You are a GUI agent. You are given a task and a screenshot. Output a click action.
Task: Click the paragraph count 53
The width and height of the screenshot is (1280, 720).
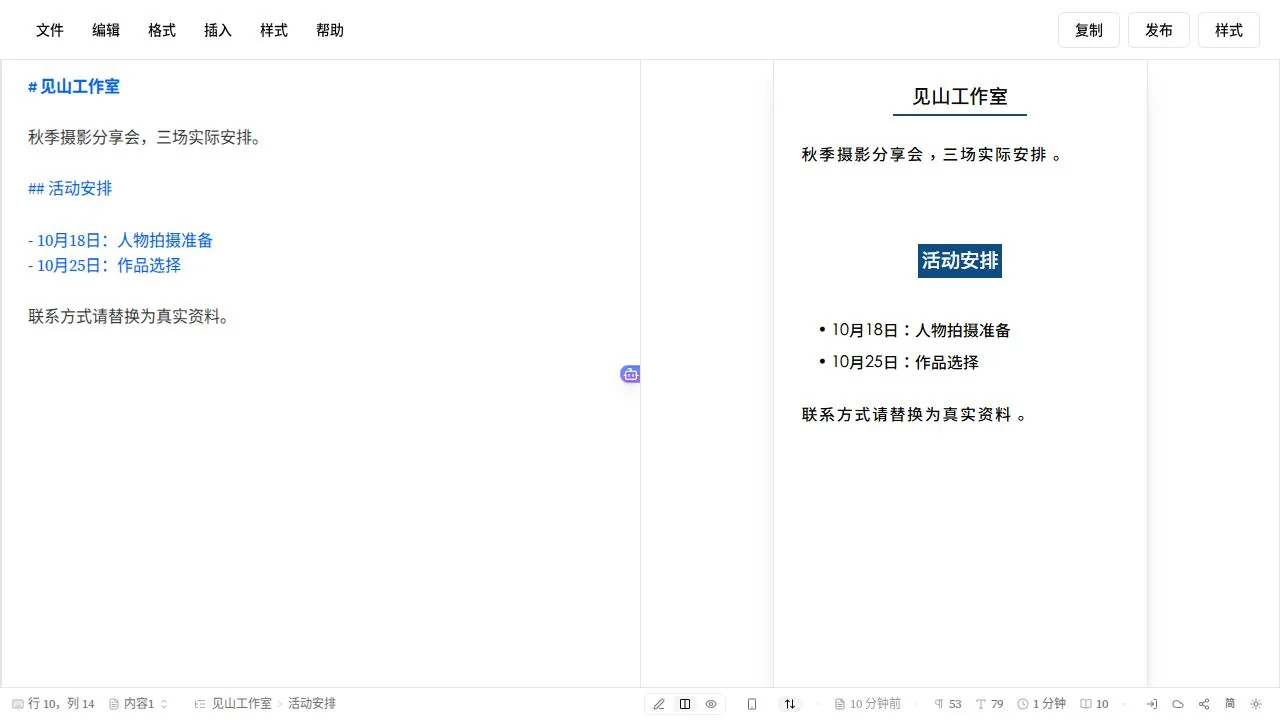coord(948,704)
